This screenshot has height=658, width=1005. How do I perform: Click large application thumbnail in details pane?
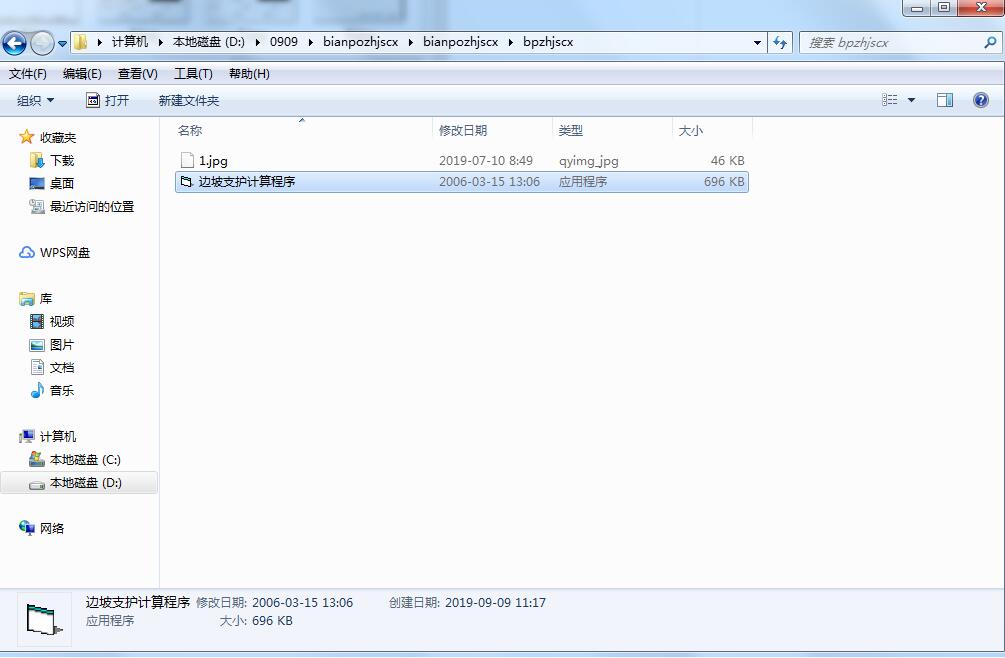click(x=44, y=620)
